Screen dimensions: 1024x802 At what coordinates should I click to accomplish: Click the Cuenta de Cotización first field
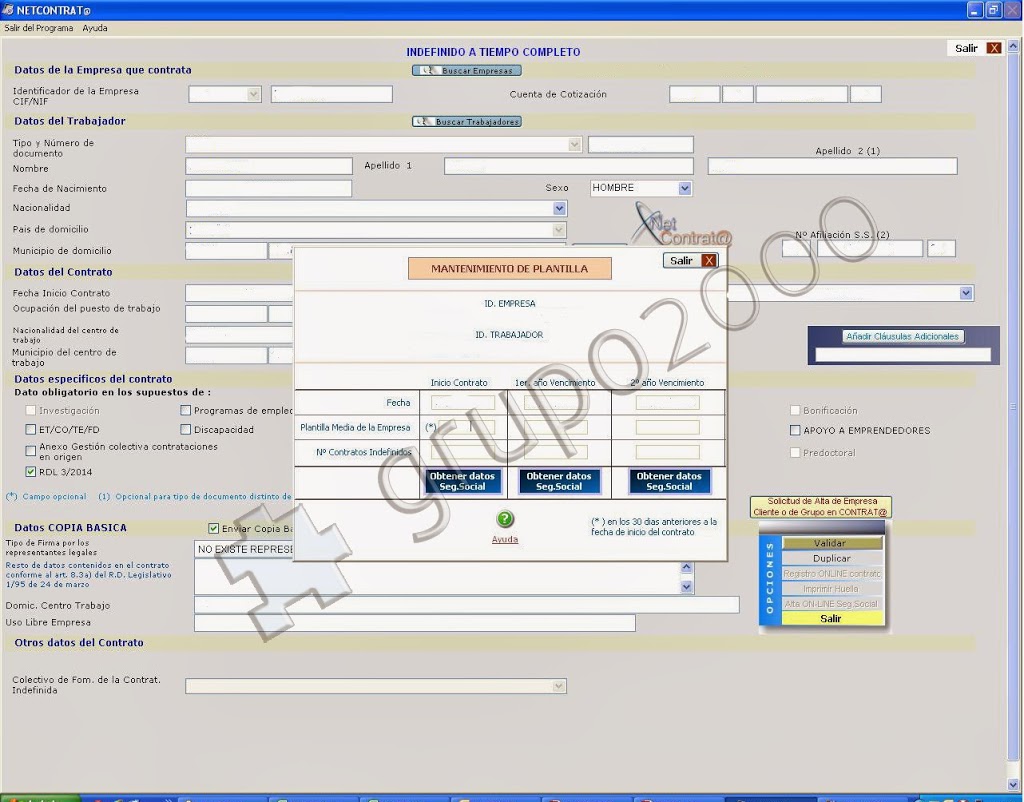pyautogui.click(x=694, y=94)
